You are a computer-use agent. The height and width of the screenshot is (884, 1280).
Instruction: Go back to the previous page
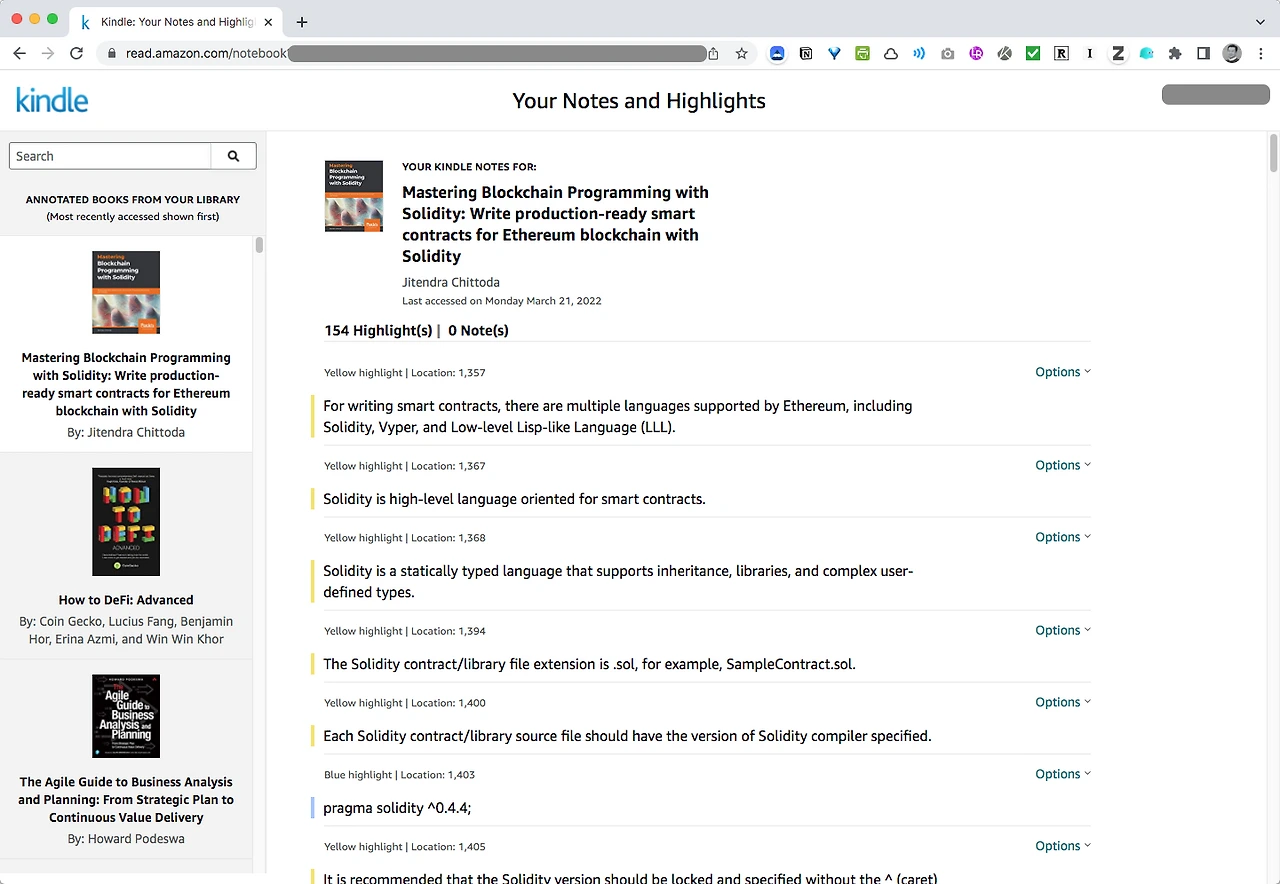click(x=20, y=54)
